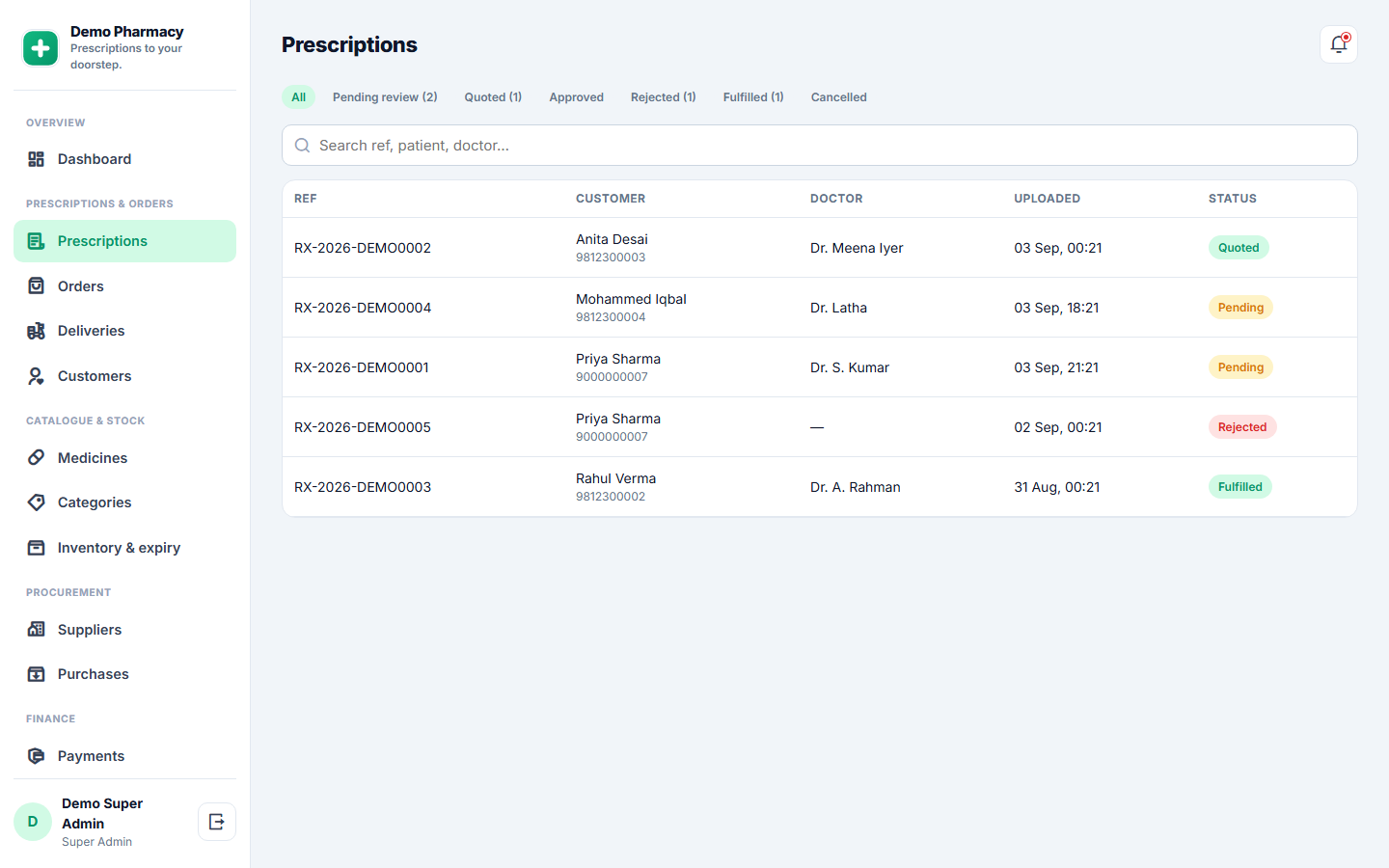1389x868 pixels.
Task: Click the Dashboard grid icon
Action: pyautogui.click(x=36, y=159)
